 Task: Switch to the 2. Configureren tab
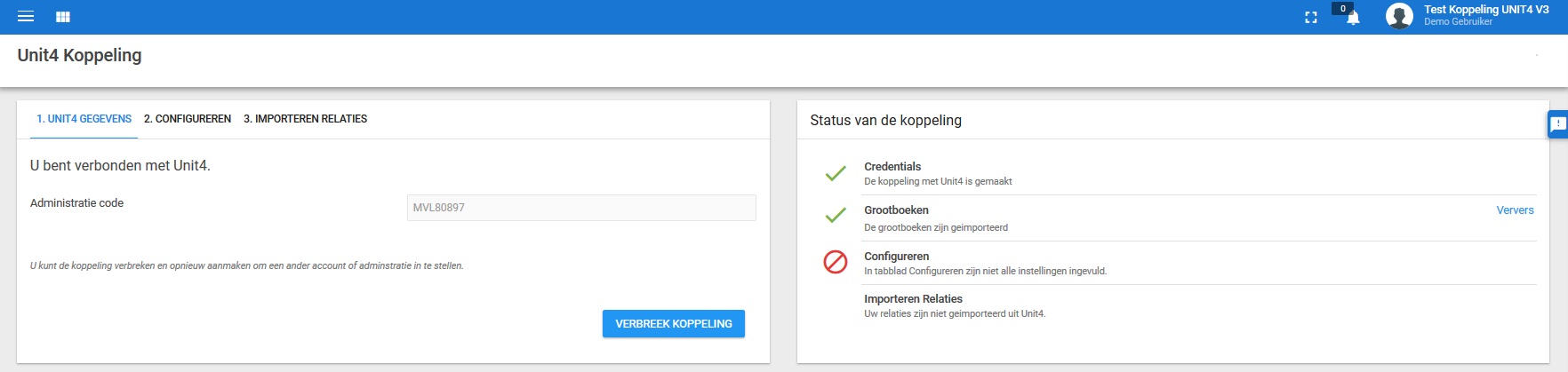188,119
